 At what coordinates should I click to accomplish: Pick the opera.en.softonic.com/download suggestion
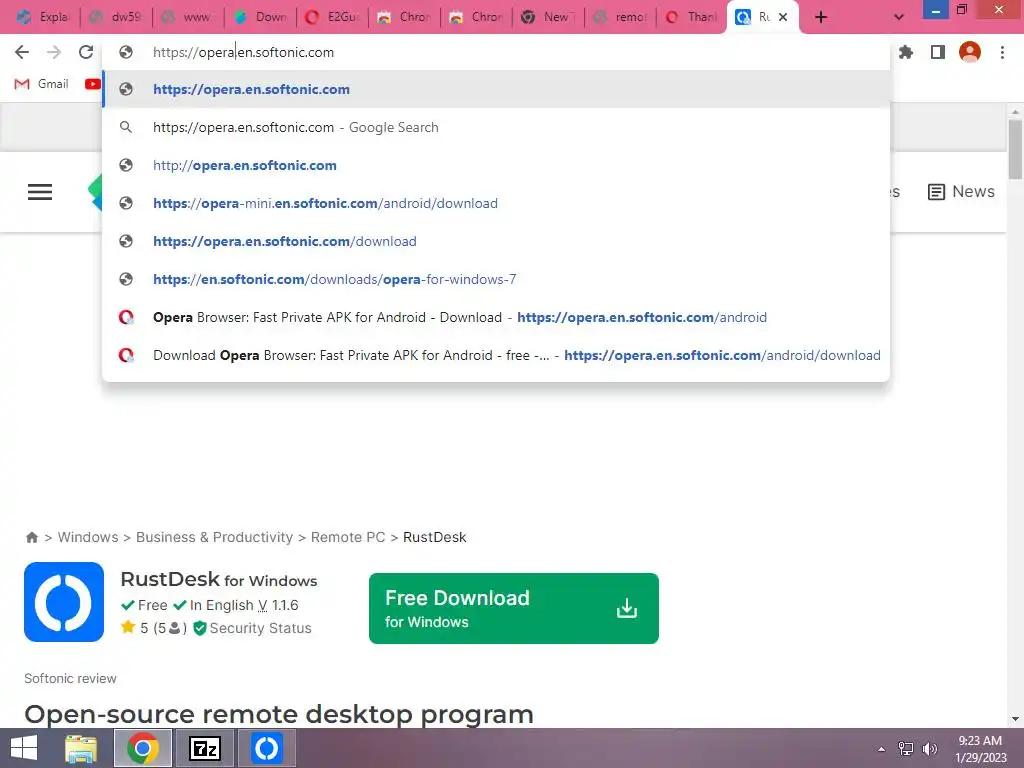496,241
